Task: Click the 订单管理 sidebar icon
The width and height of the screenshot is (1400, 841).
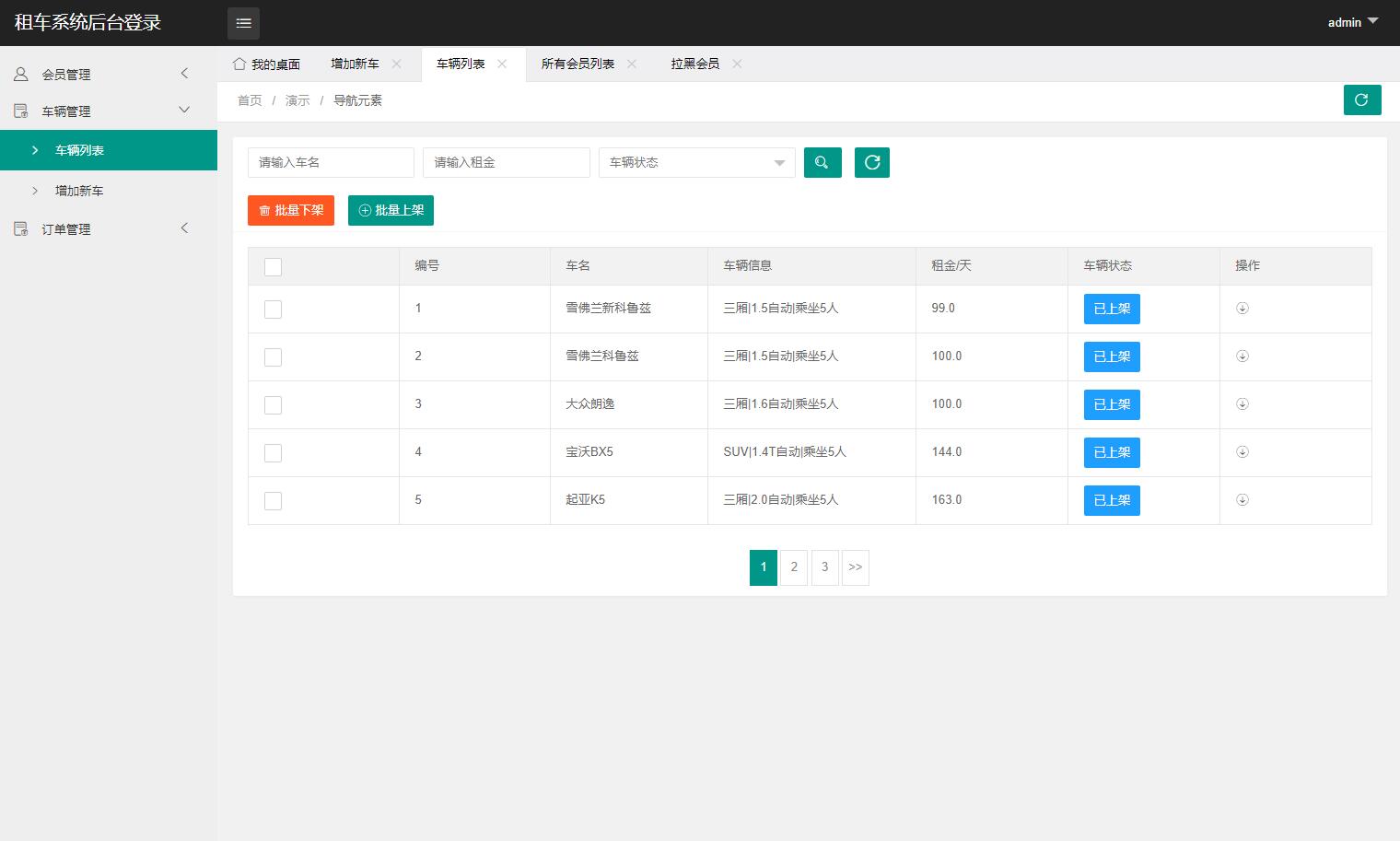Action: point(20,228)
